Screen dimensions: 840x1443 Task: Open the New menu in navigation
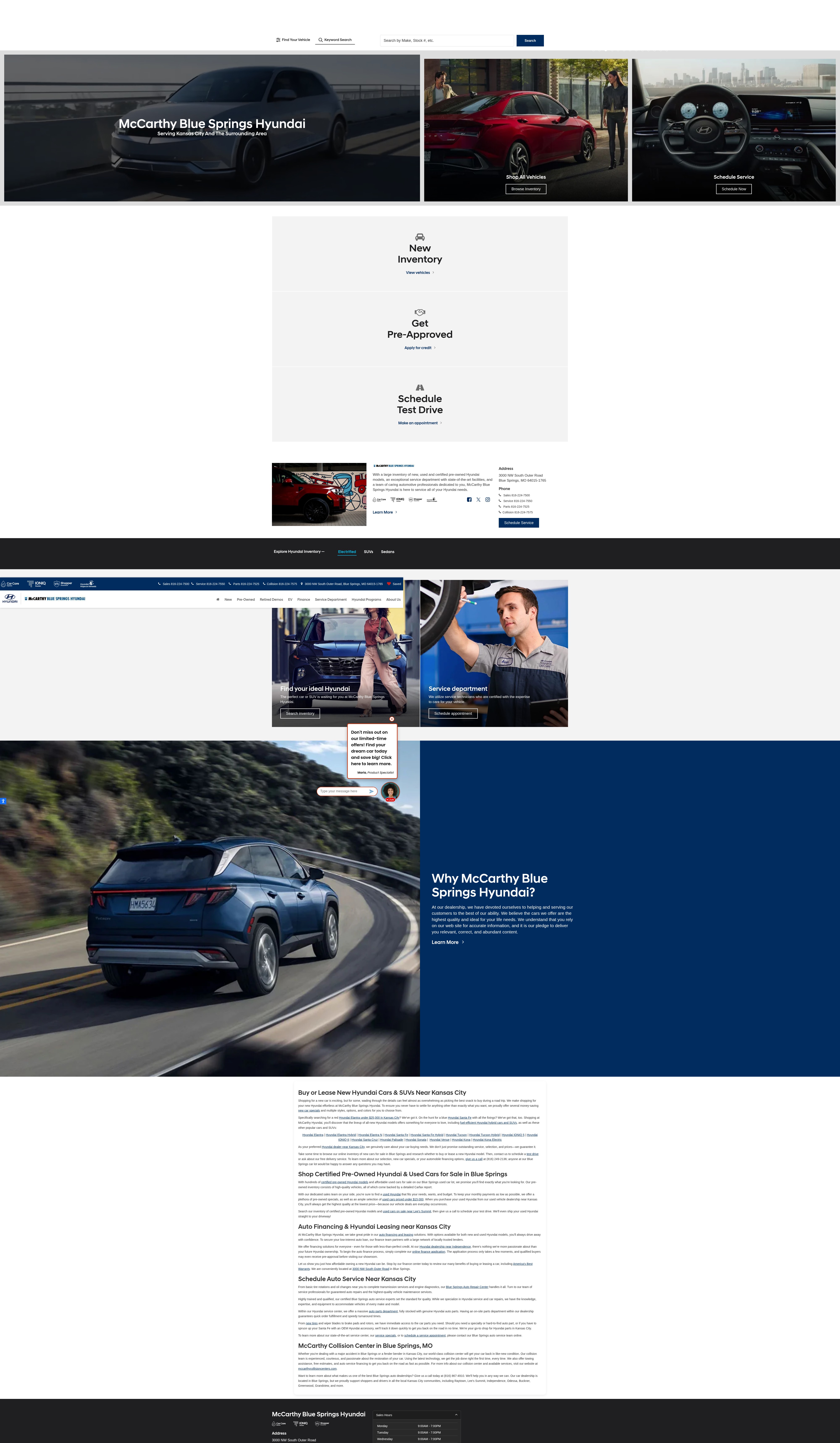[x=228, y=599]
